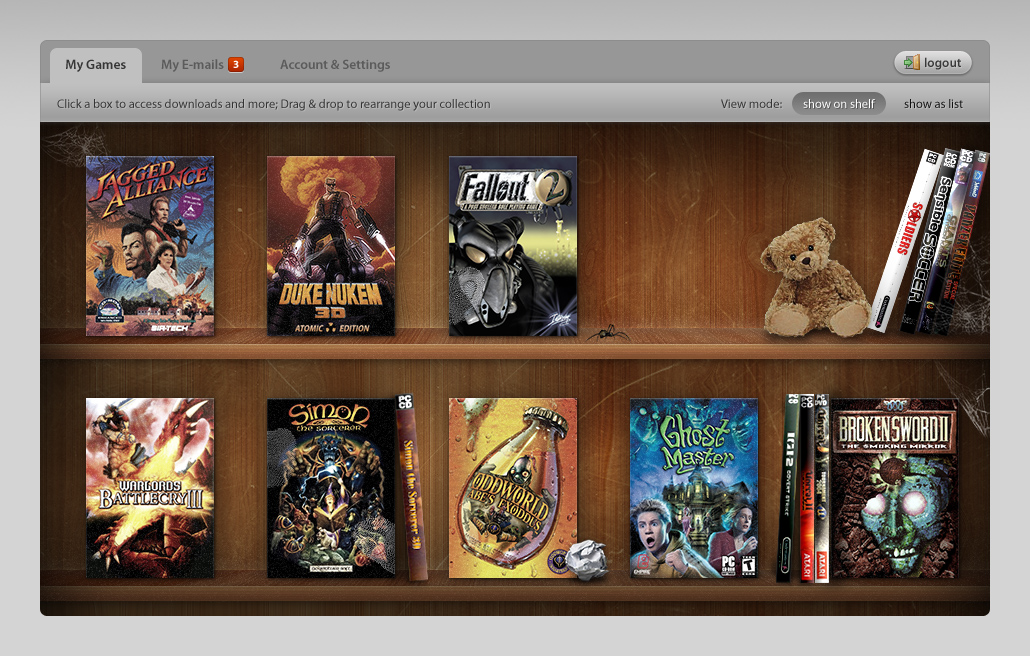Pick the Simon the Sorcerer 3D box spine

tap(411, 487)
